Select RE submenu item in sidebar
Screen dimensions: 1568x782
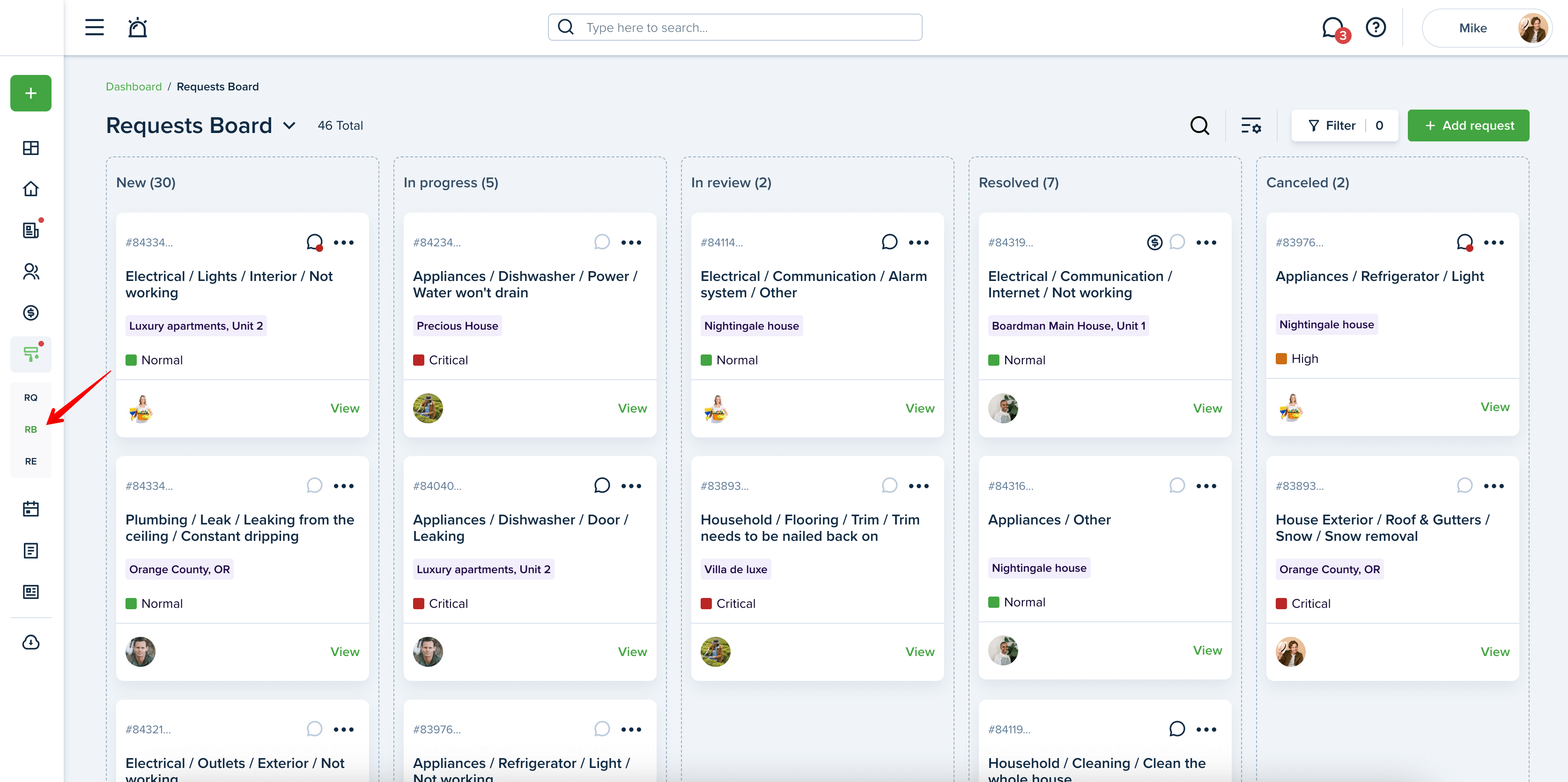tap(31, 461)
